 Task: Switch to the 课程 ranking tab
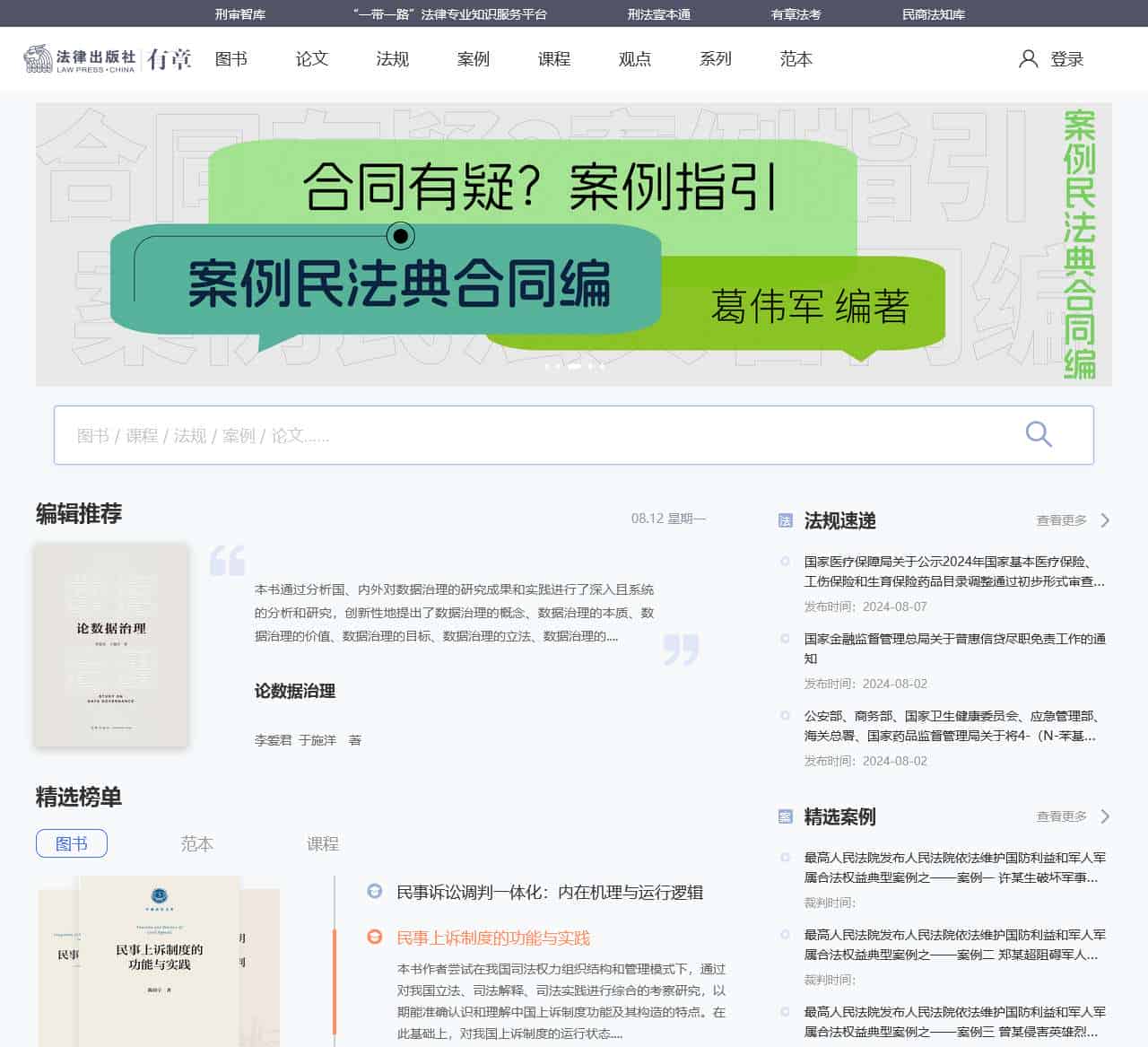tap(323, 843)
